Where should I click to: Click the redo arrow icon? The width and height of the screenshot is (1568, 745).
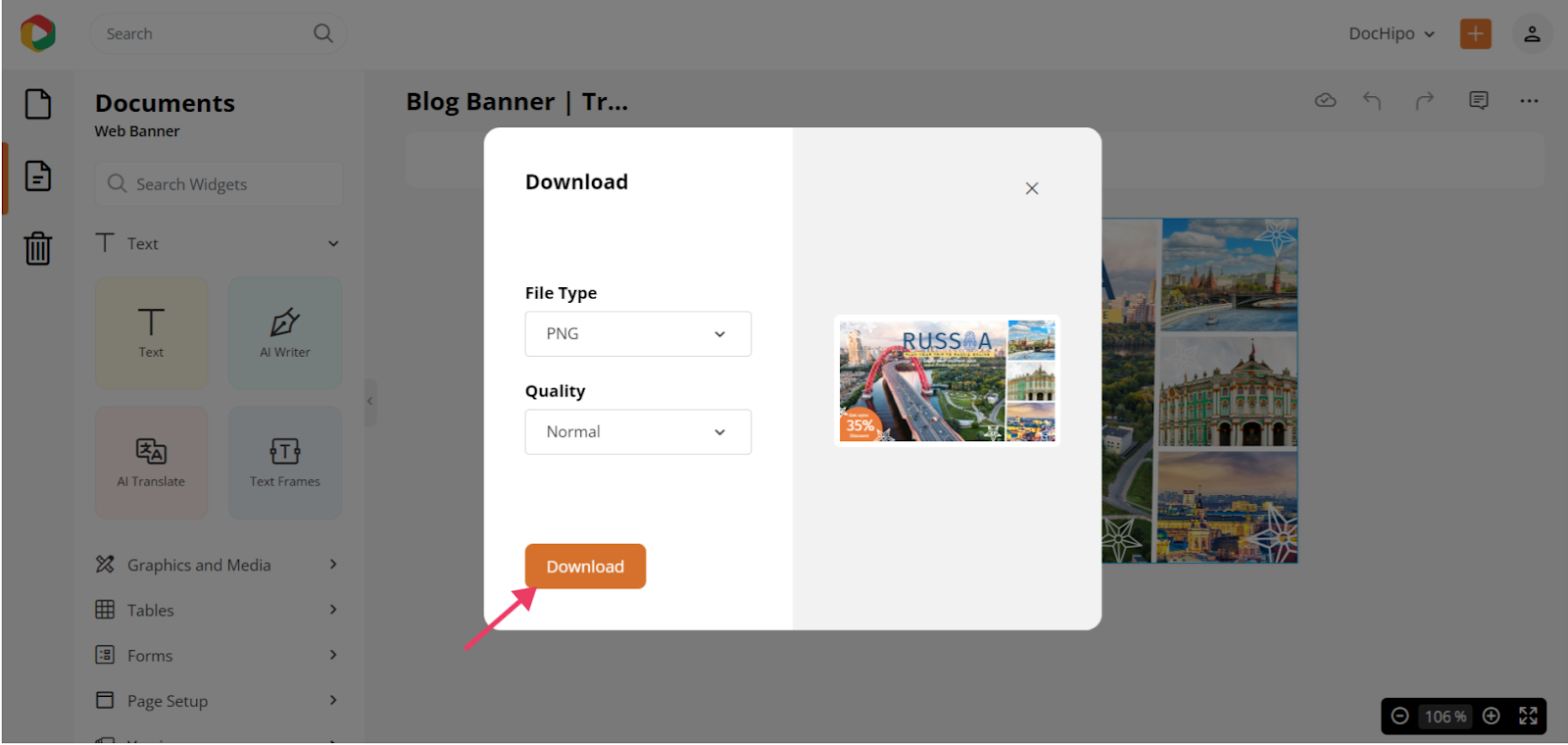(1425, 100)
